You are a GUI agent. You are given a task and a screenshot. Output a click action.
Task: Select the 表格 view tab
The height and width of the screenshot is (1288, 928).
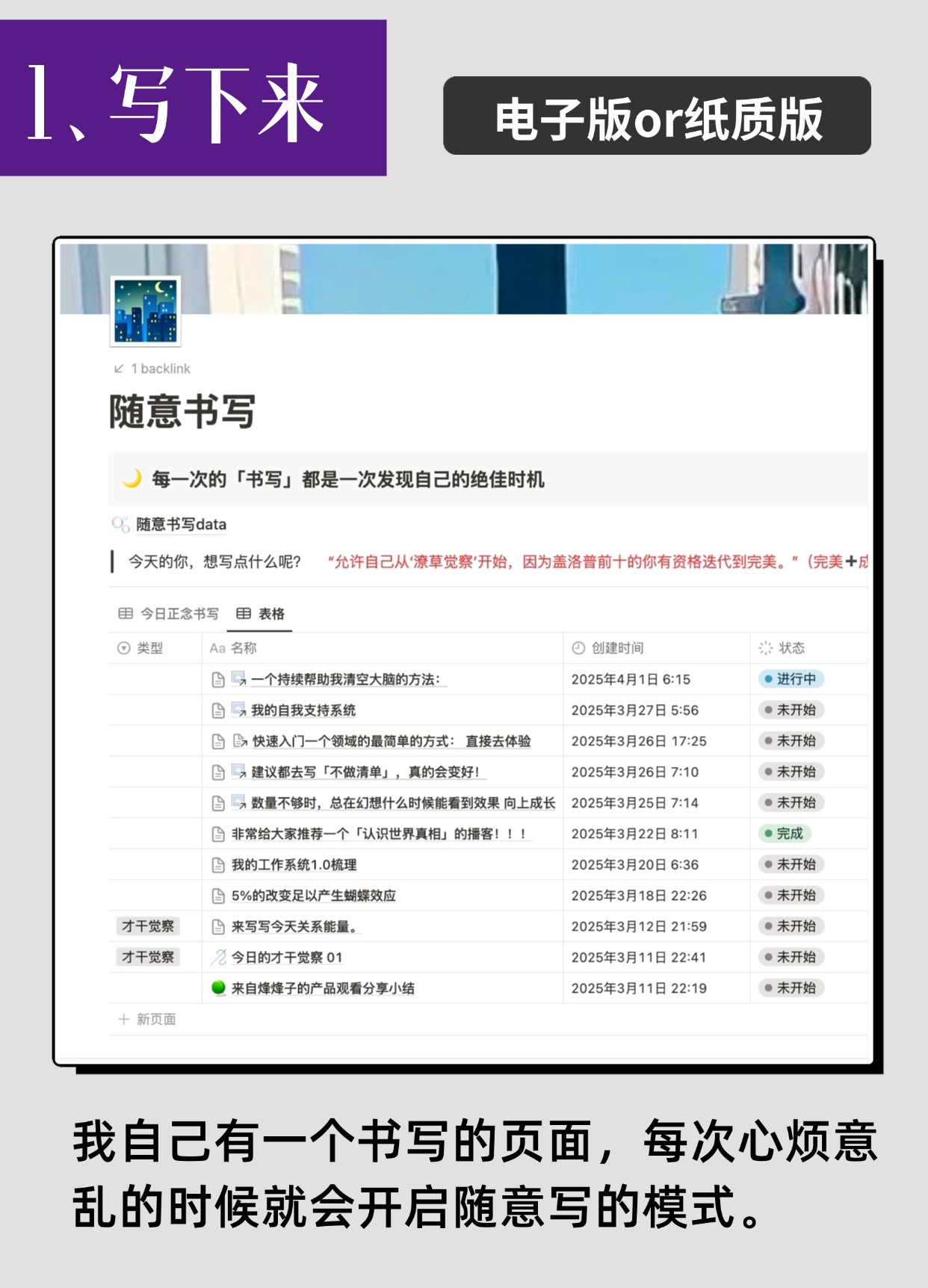261,614
